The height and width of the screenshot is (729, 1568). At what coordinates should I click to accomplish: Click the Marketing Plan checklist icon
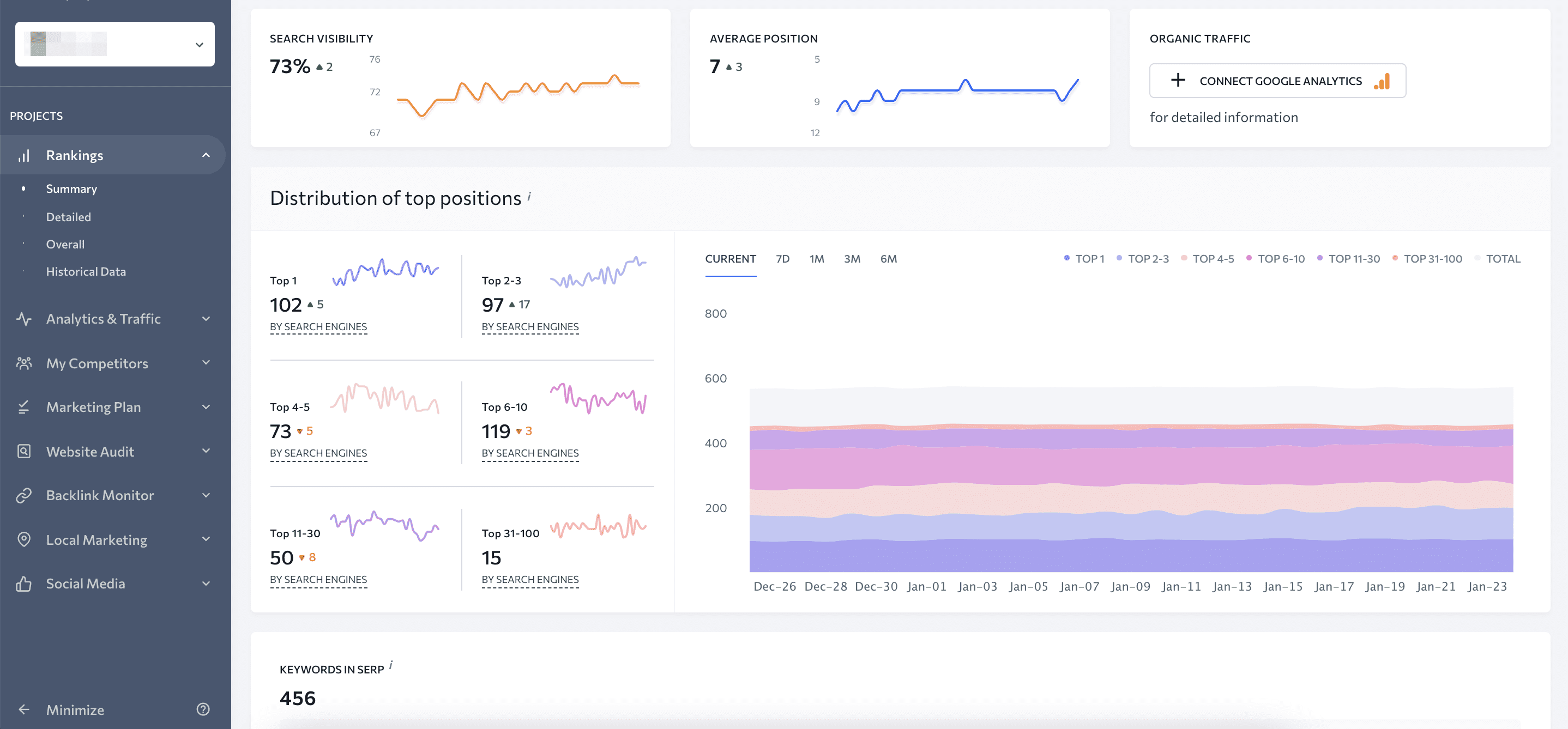click(x=24, y=407)
